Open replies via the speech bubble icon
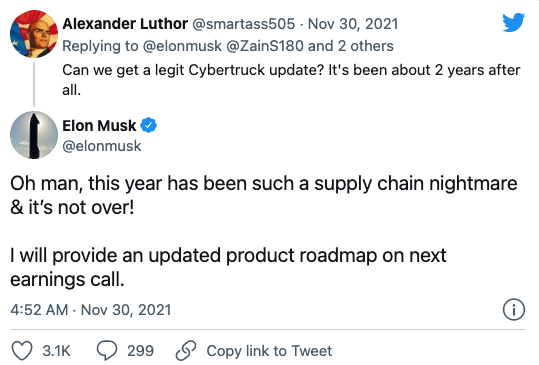This screenshot has height=365, width=539. [x=107, y=350]
